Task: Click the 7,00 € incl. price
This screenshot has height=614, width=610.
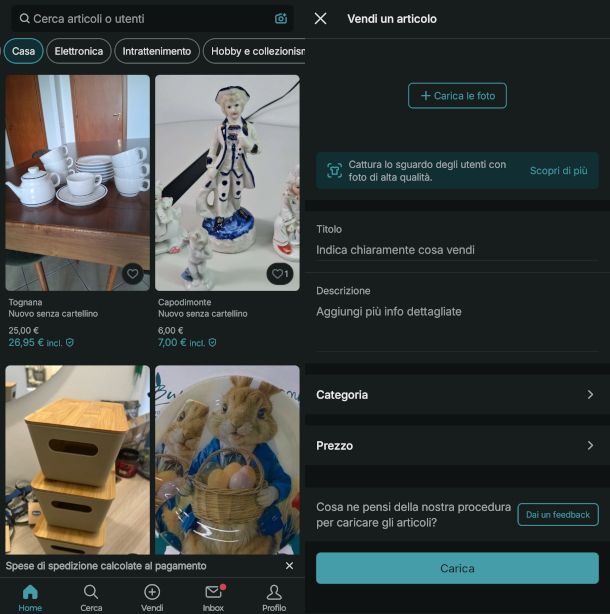Action: [181, 343]
